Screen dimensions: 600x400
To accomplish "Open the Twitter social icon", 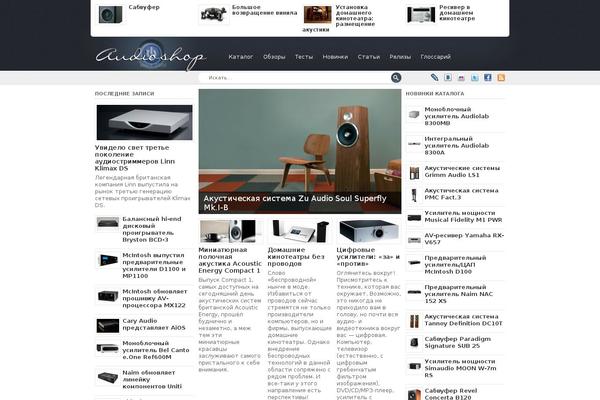I will [474, 78].
